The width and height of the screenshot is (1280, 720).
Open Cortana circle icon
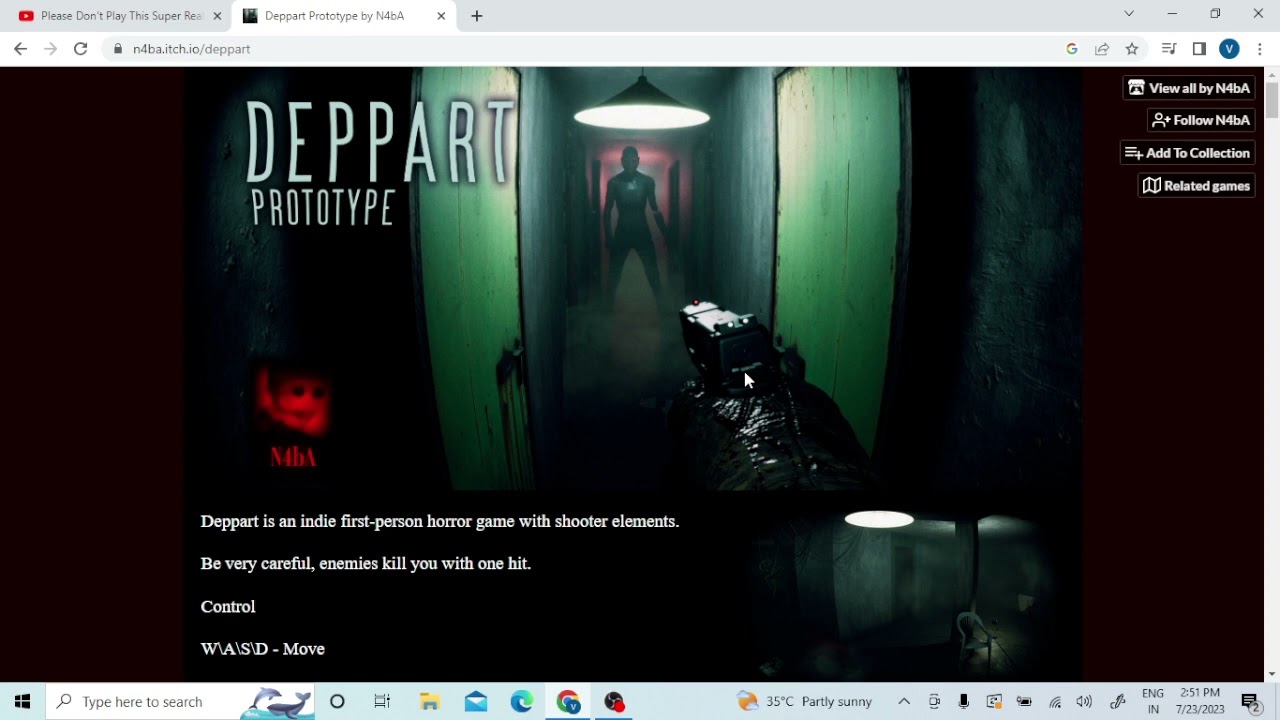(337, 701)
